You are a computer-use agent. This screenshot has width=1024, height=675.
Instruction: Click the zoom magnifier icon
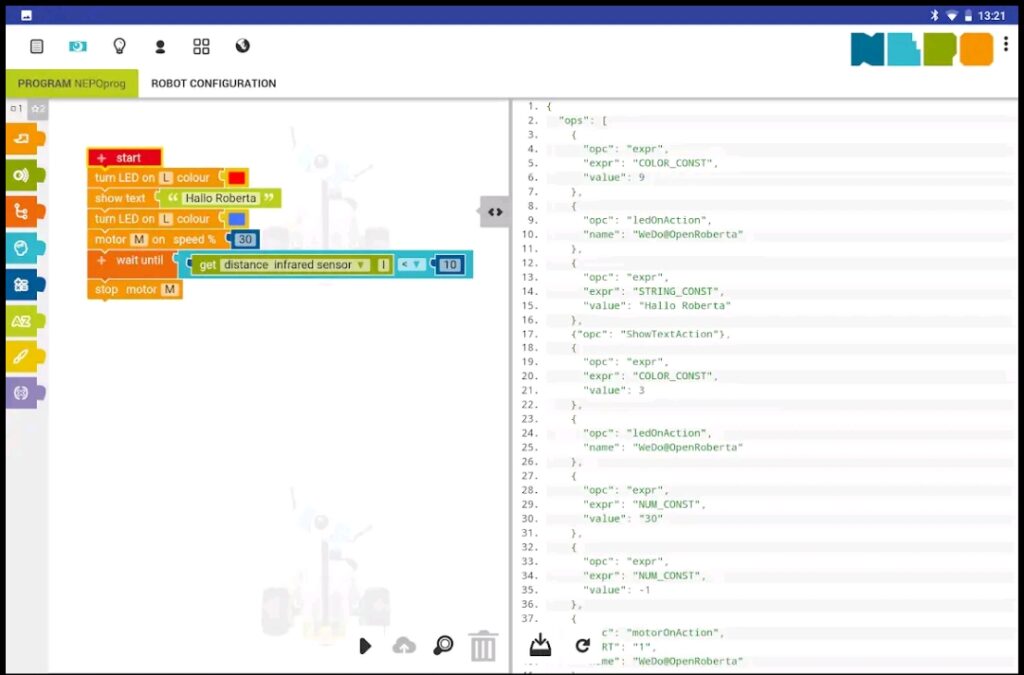pos(443,646)
